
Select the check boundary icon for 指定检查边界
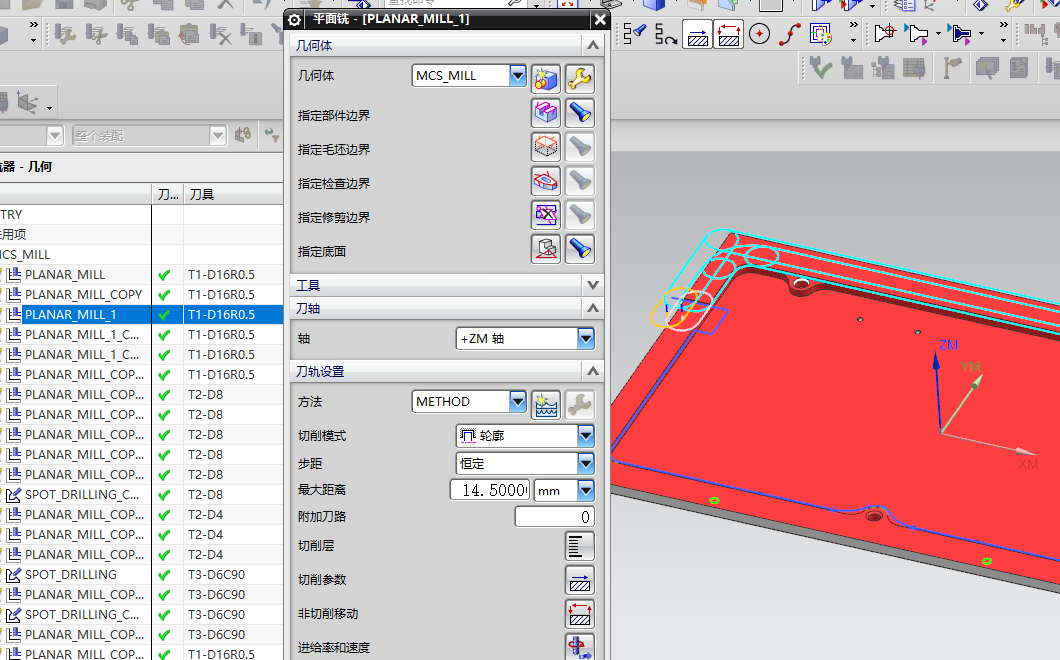[546, 181]
